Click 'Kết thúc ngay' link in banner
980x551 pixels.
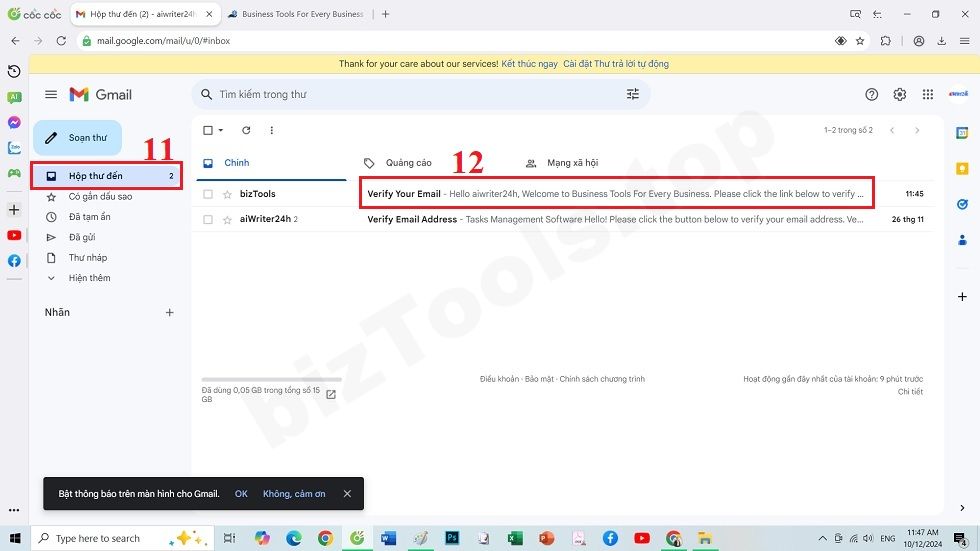click(529, 64)
